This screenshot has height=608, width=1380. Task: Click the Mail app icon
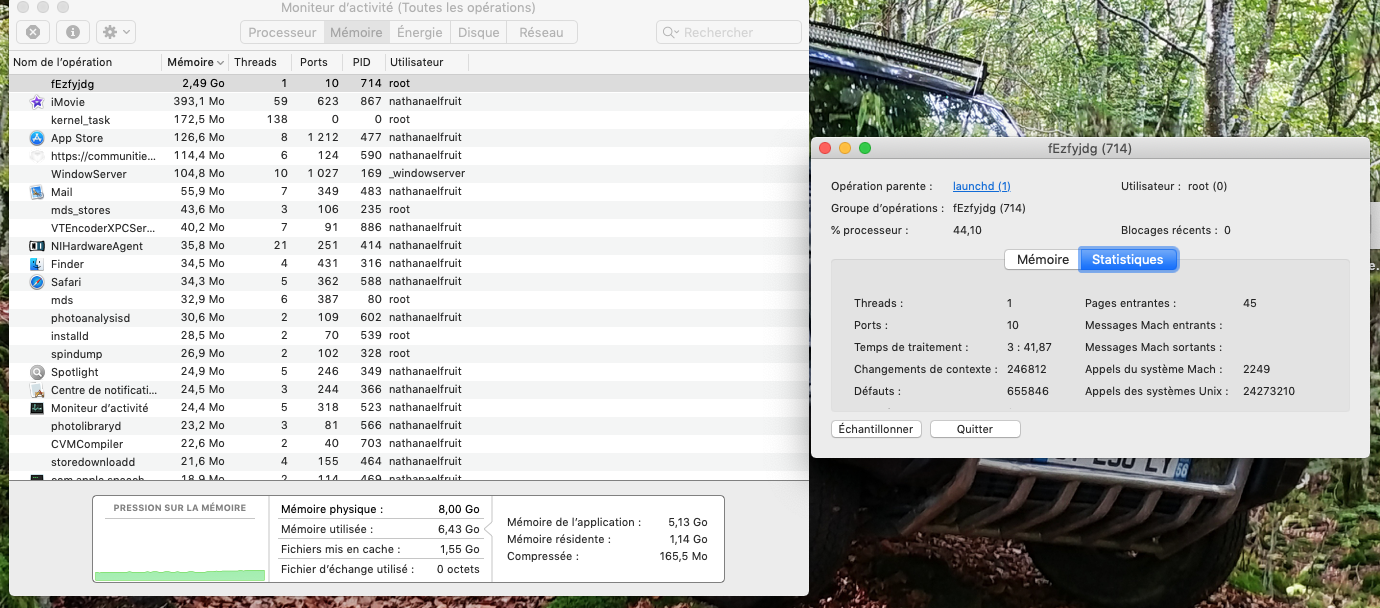pyautogui.click(x=36, y=192)
